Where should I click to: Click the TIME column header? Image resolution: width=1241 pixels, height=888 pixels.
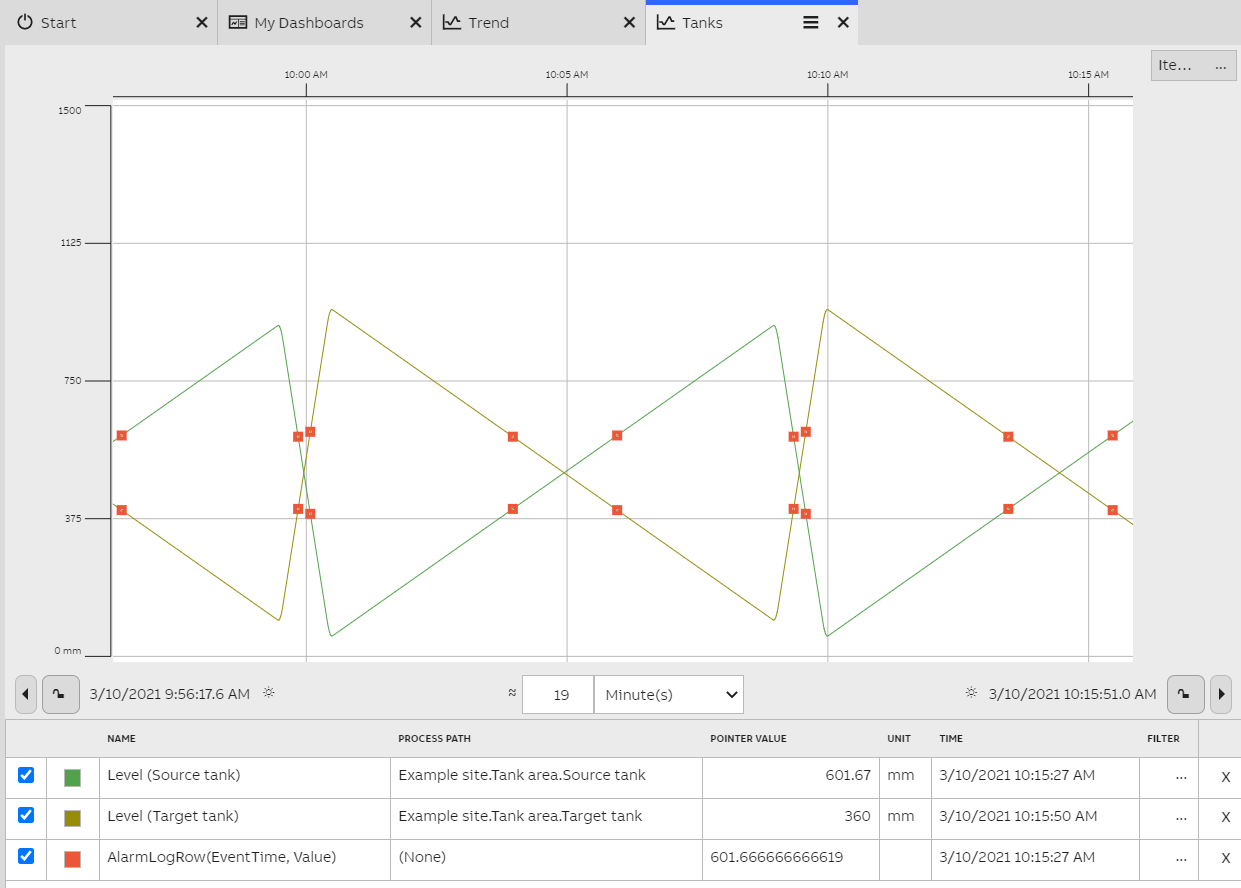point(951,739)
